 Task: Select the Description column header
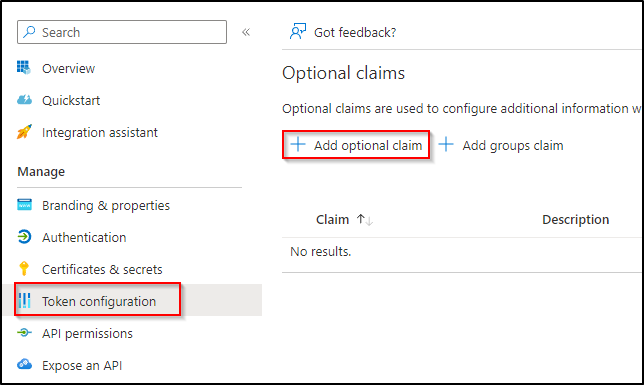tap(575, 219)
